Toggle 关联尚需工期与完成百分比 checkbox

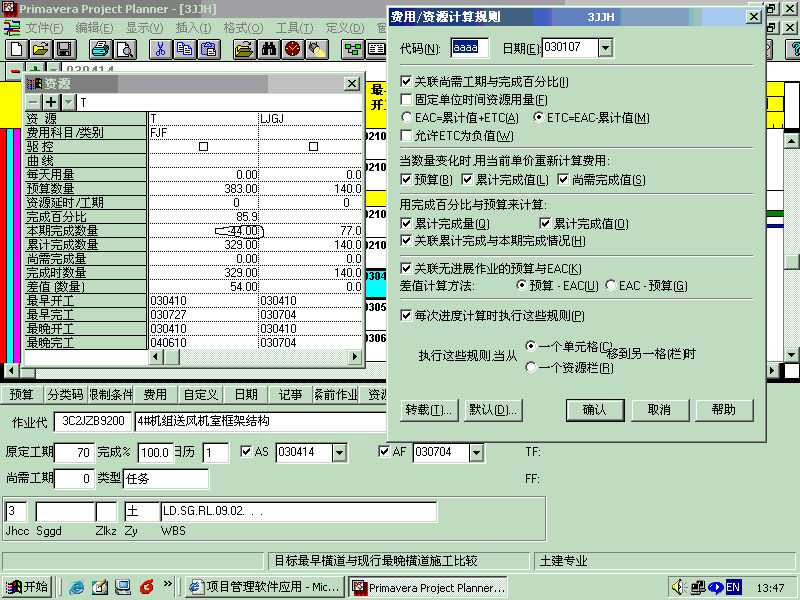pos(406,82)
